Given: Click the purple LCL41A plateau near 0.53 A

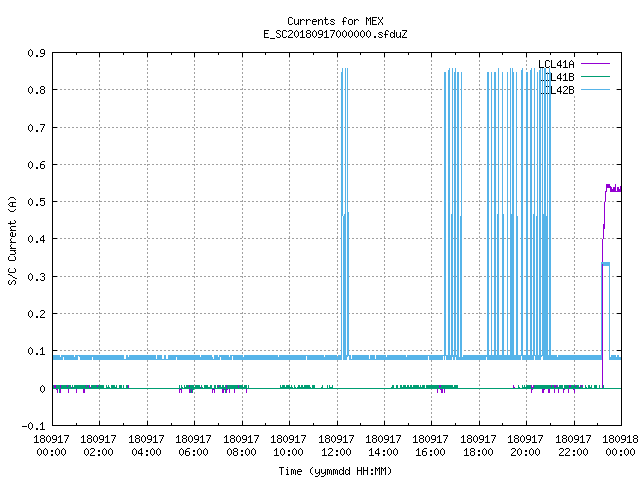Looking at the screenshot, I should point(613,188).
